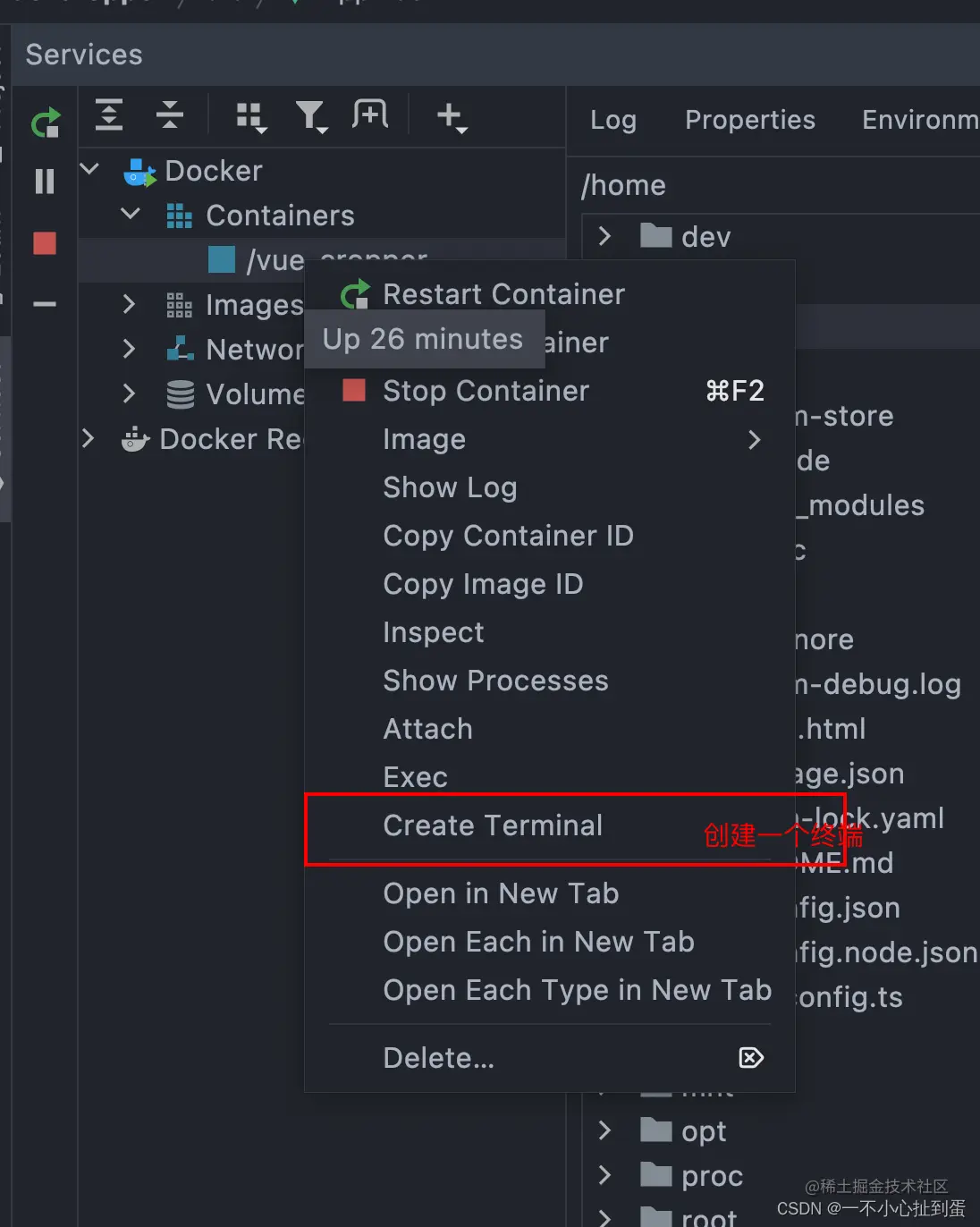Image resolution: width=980 pixels, height=1227 pixels.
Task: Choose Stop Container in context menu
Action: click(x=486, y=391)
